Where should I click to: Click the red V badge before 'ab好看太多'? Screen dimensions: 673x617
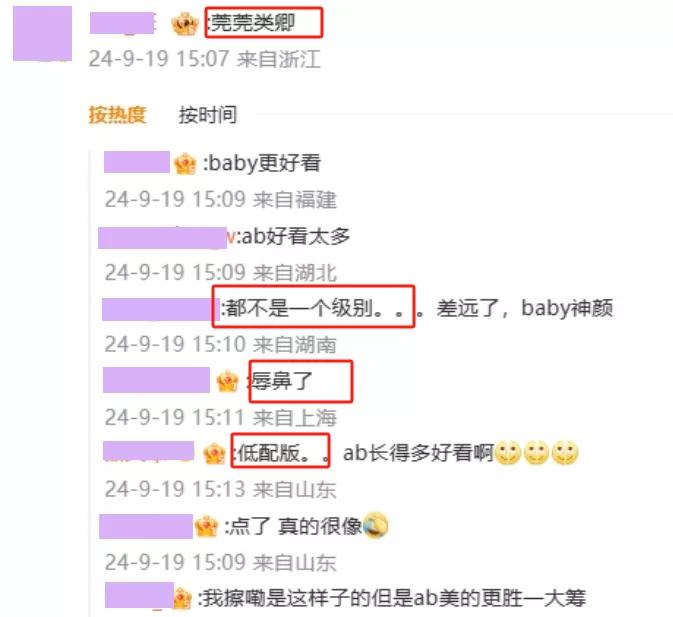(231, 237)
